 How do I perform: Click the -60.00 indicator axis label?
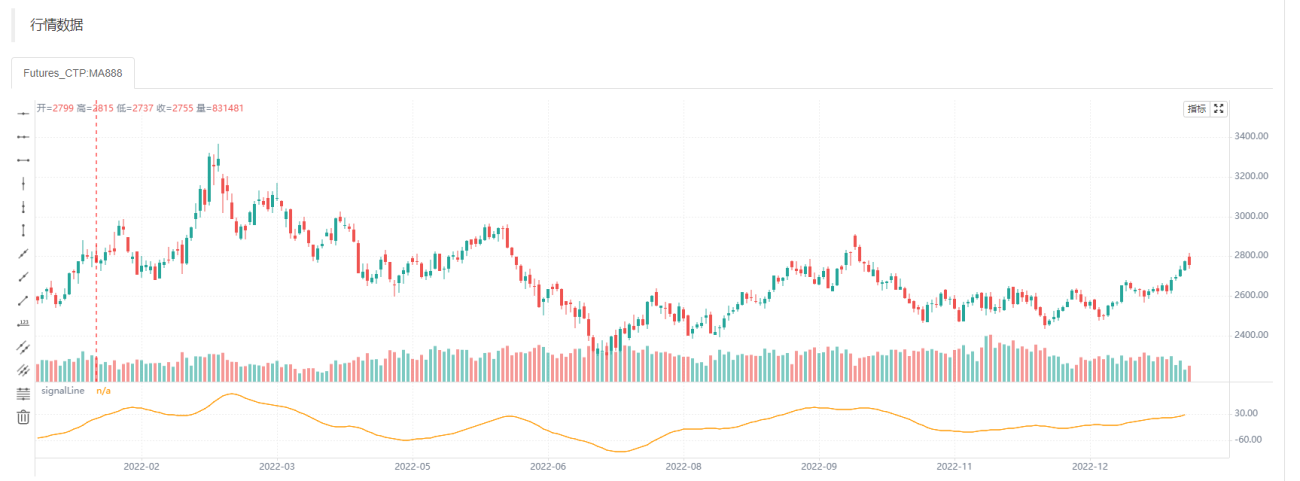coord(1248,440)
